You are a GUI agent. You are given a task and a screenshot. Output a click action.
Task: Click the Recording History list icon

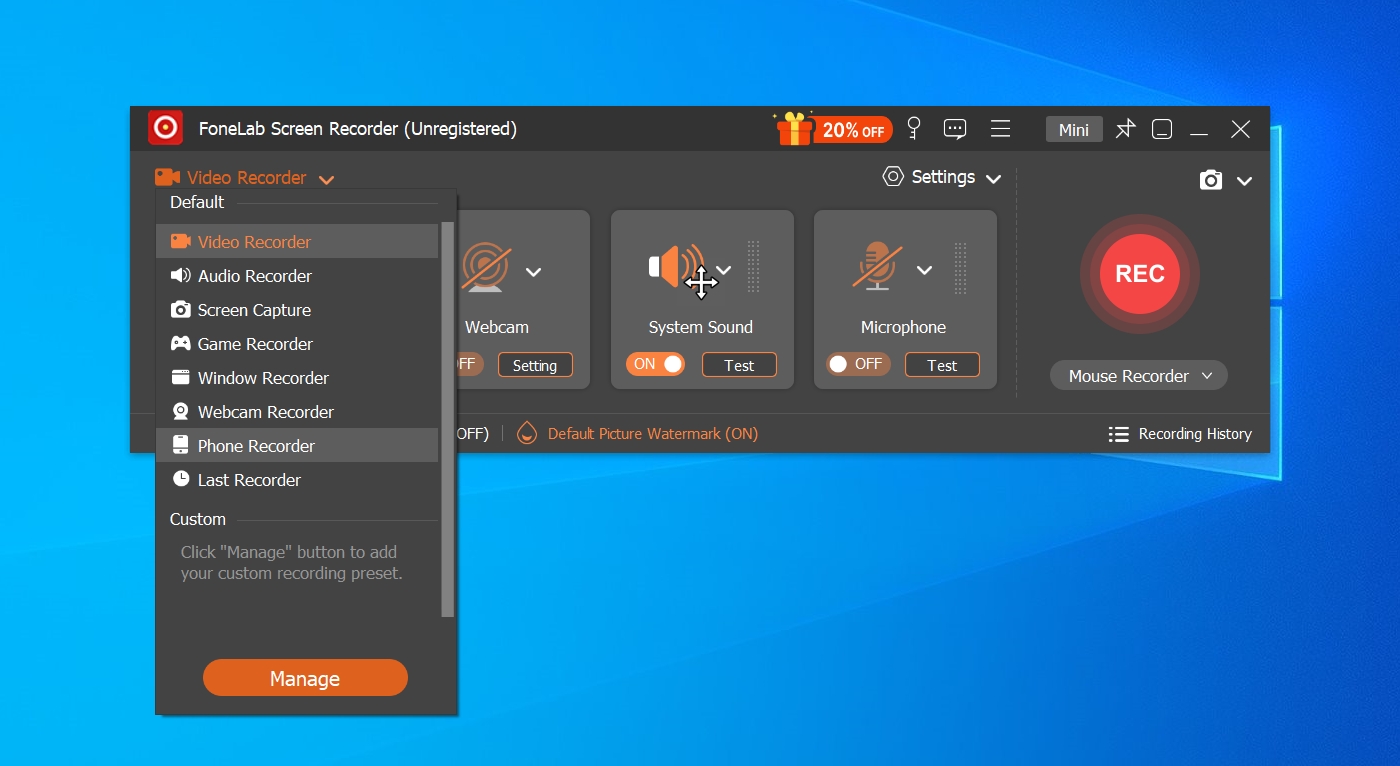click(x=1119, y=434)
